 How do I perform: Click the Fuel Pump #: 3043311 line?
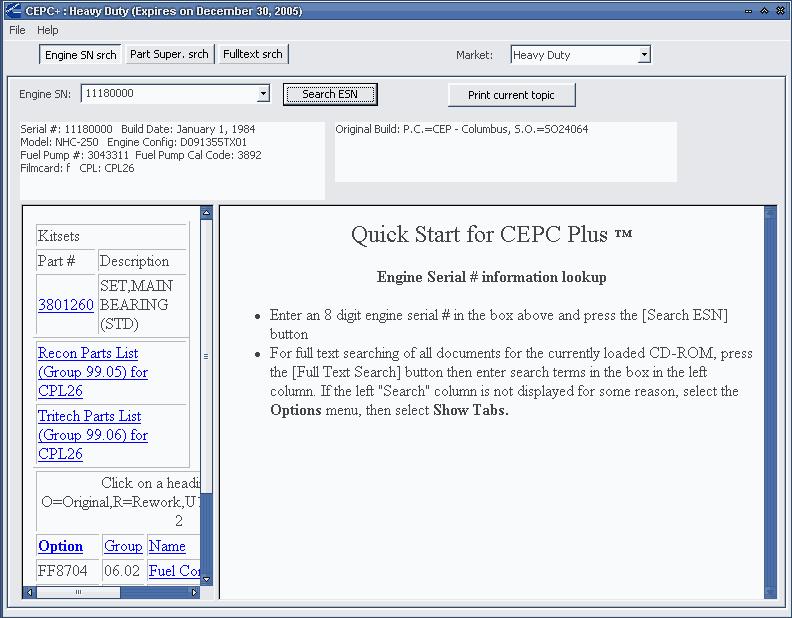pos(141,155)
